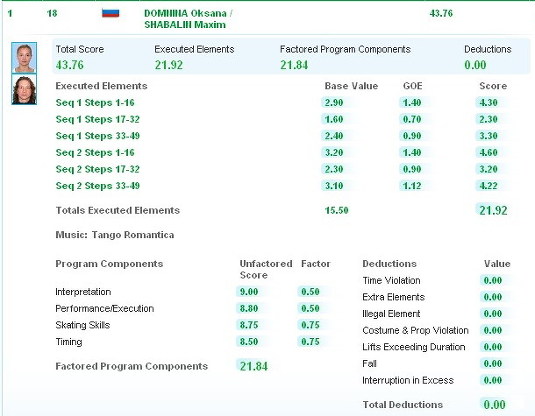Open Maxim Shabalin's portrait photo
This screenshot has height=416, width=535.
coord(24,89)
